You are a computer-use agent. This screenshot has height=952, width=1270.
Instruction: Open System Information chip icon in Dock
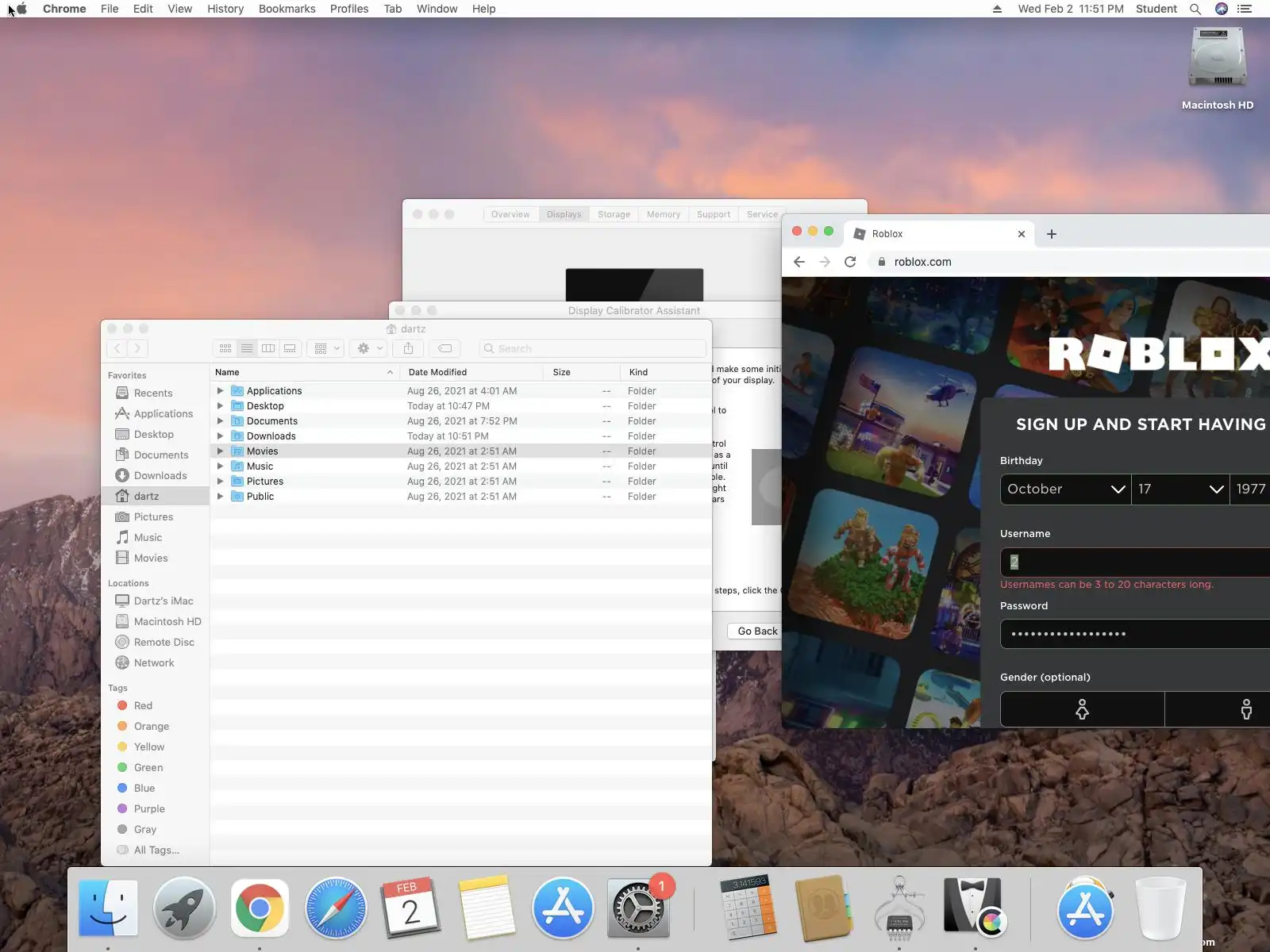click(x=899, y=908)
